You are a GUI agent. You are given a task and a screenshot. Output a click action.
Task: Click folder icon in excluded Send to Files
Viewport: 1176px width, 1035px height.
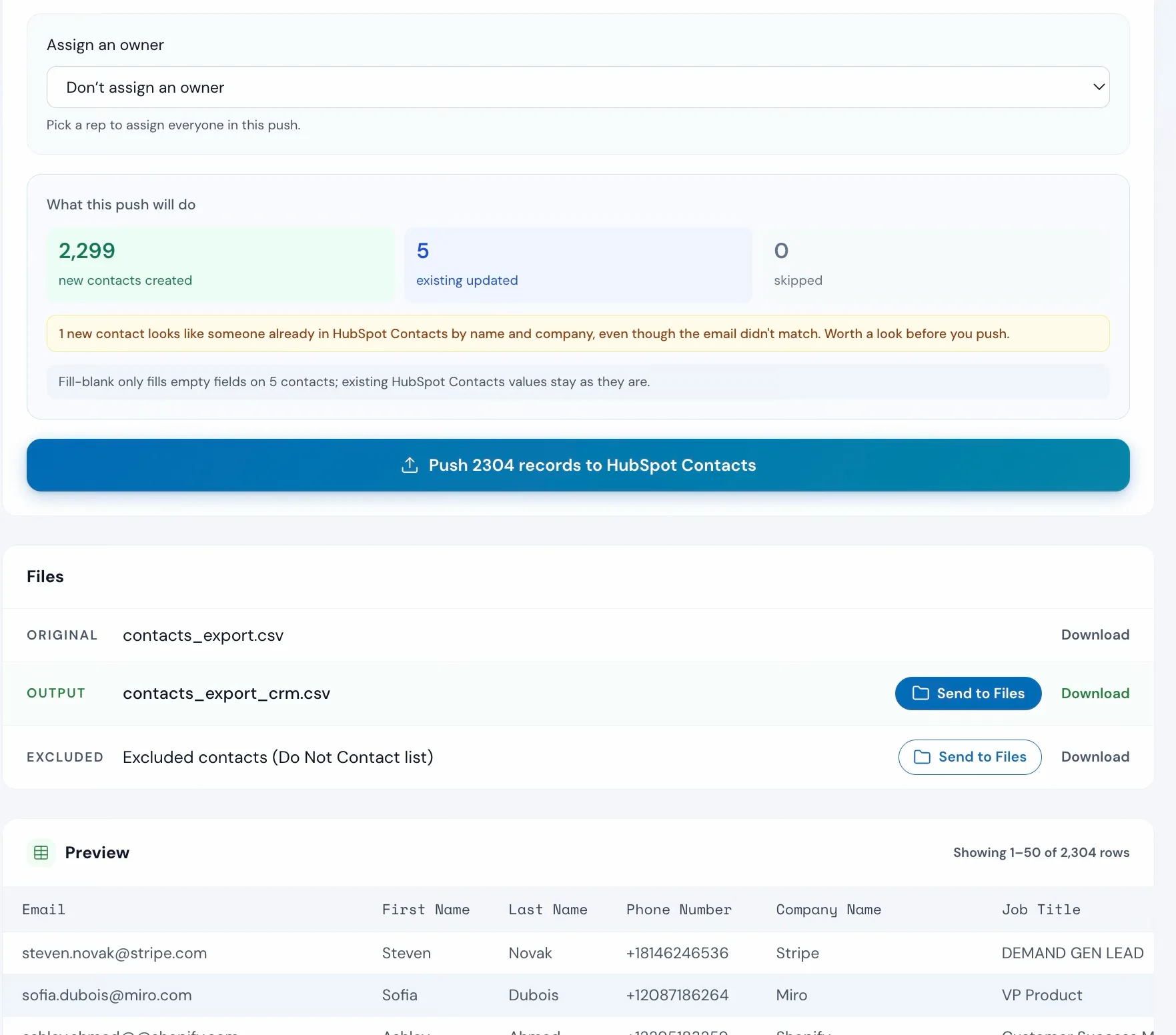(x=922, y=757)
